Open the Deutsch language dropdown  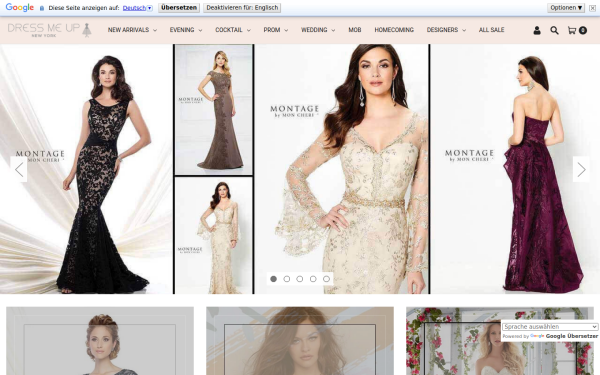tap(137, 8)
